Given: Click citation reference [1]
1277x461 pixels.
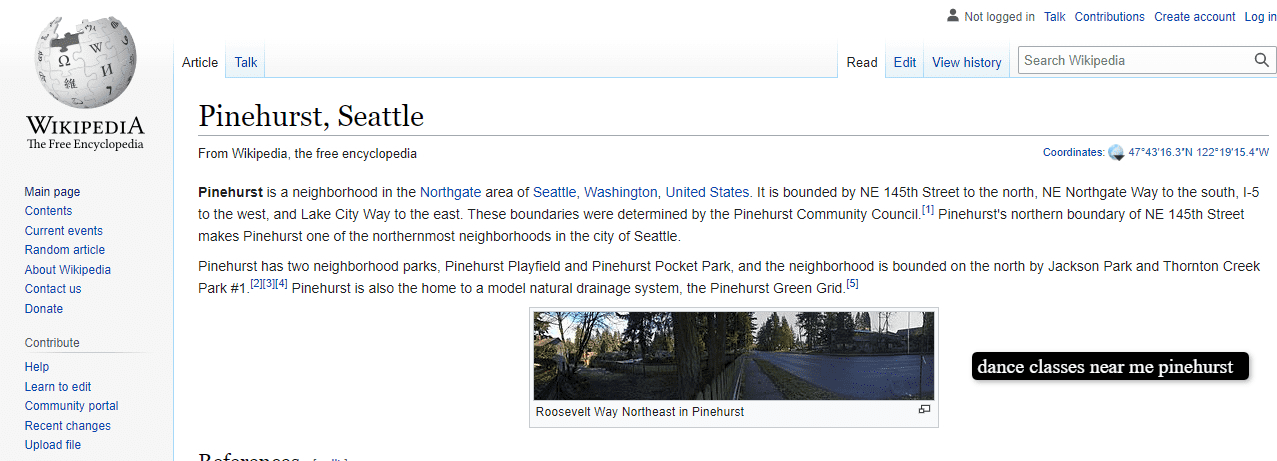Looking at the screenshot, I should click(928, 210).
